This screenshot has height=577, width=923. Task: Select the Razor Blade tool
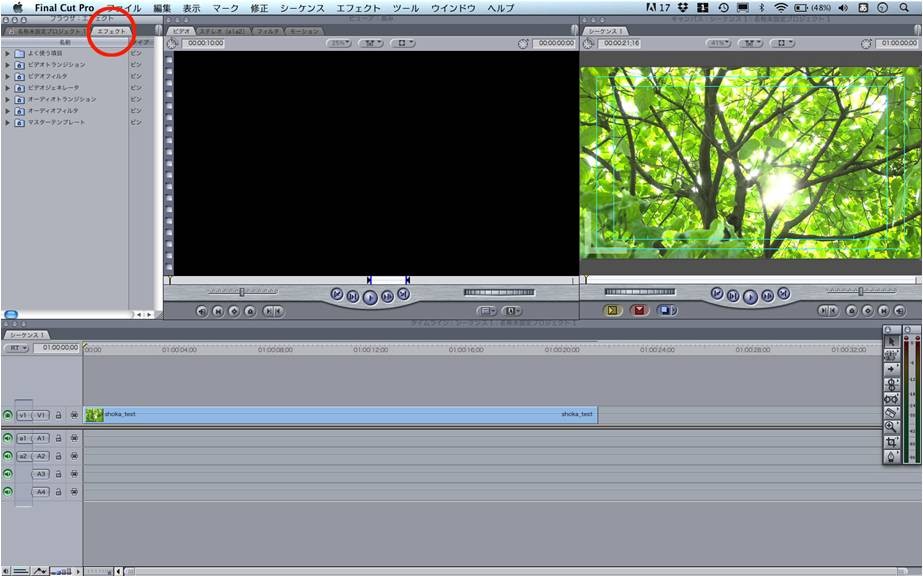[x=891, y=413]
